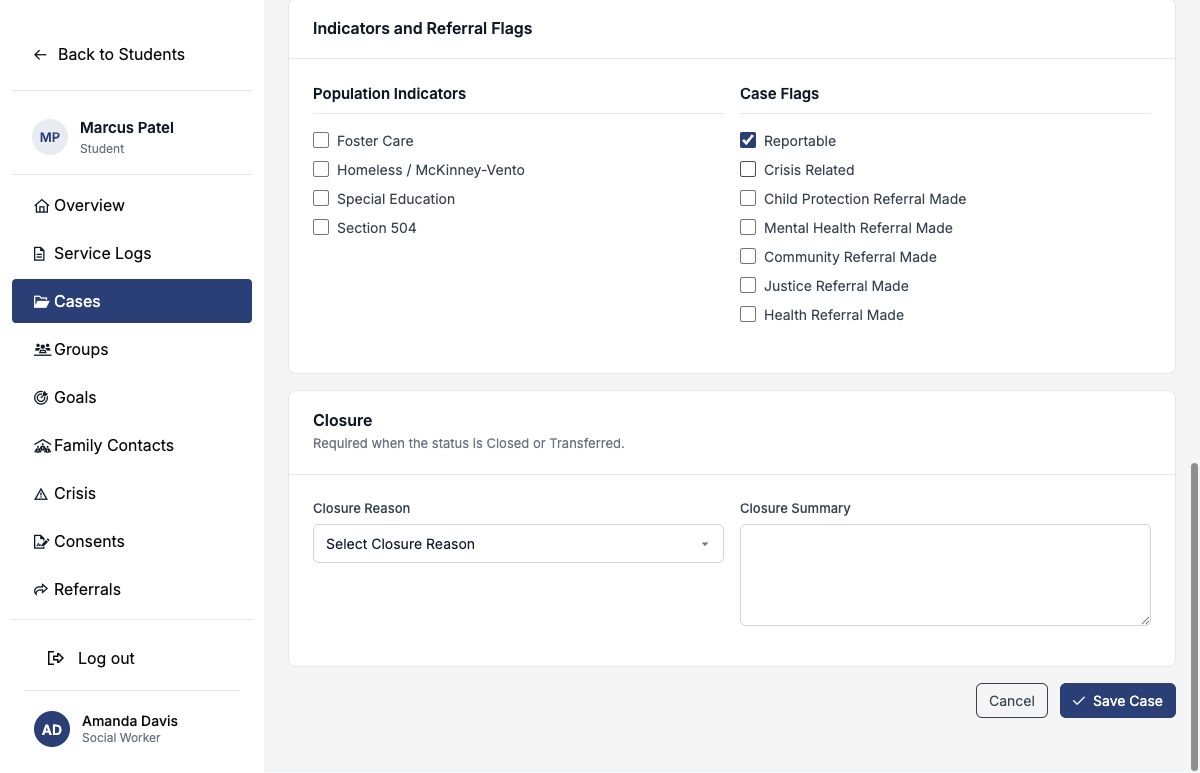Select the Cases menu item

tap(132, 301)
